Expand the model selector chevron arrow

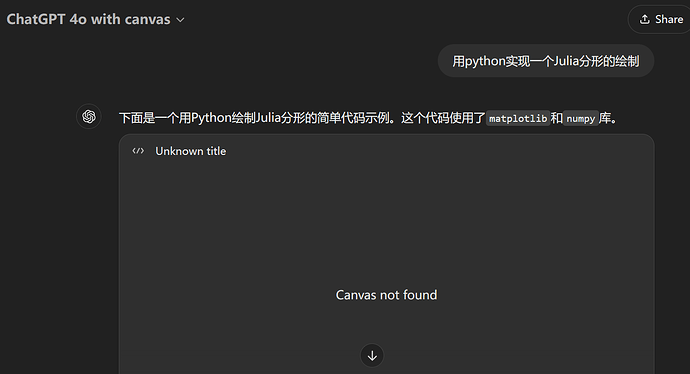(180, 20)
